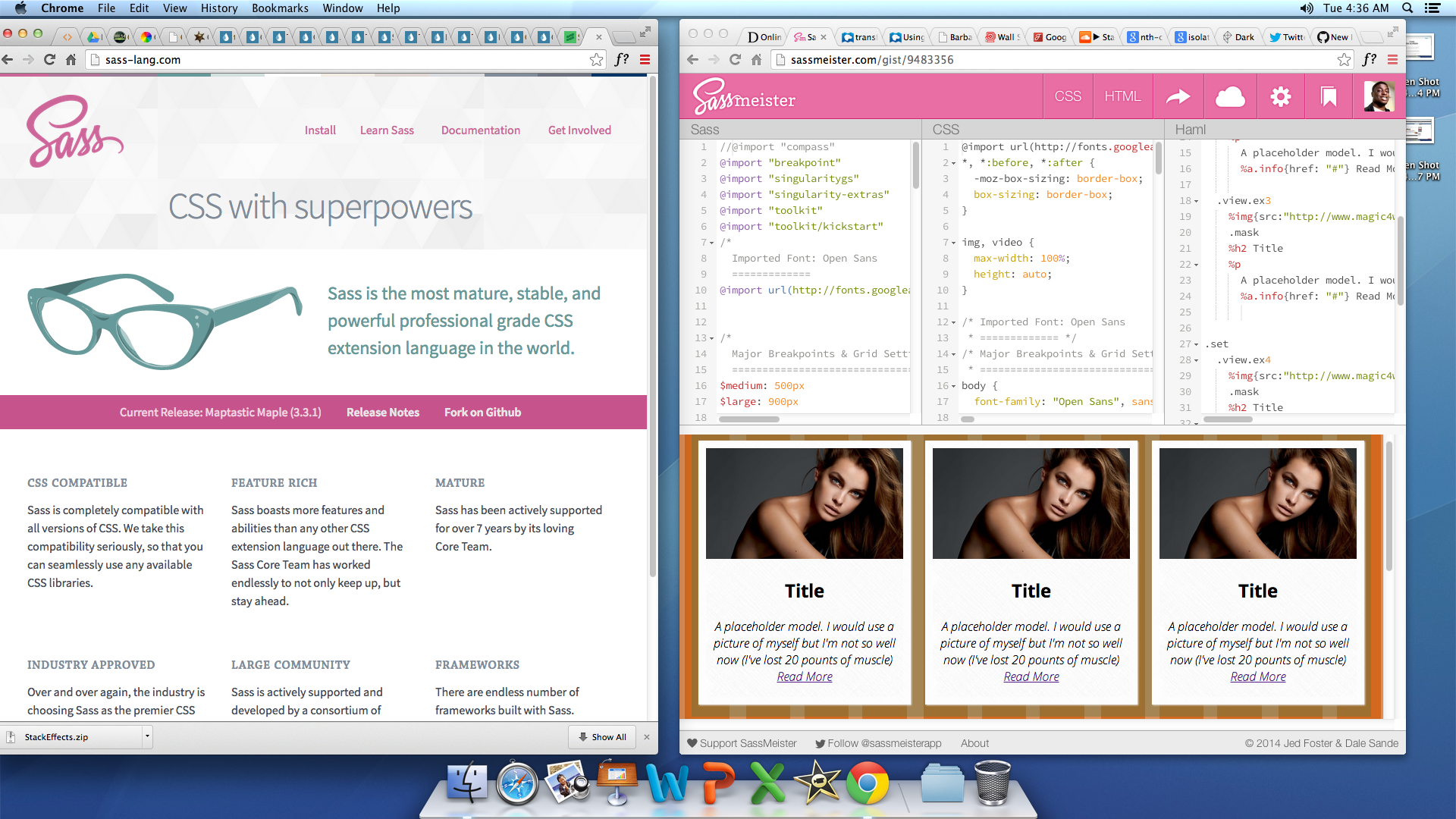Click the f? extension icon in sass-lang window
The height and width of the screenshot is (819, 1456).
pyautogui.click(x=622, y=59)
